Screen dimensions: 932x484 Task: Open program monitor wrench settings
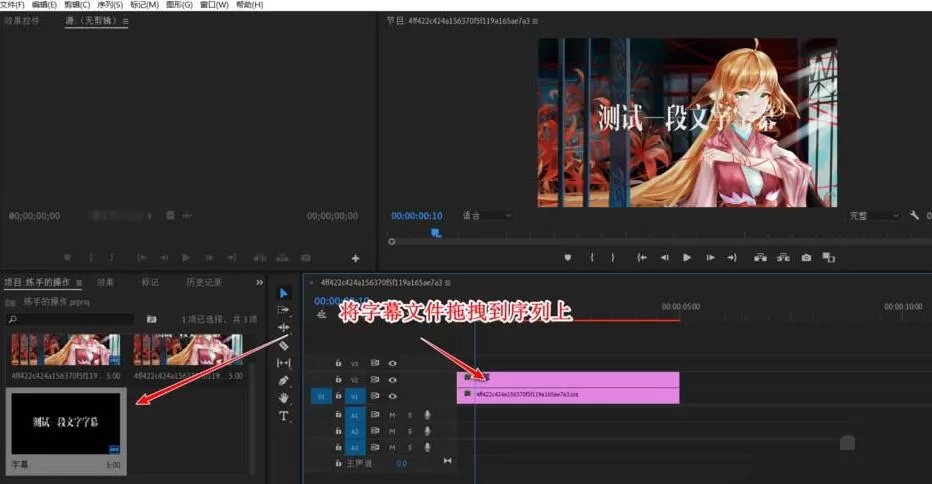914,215
